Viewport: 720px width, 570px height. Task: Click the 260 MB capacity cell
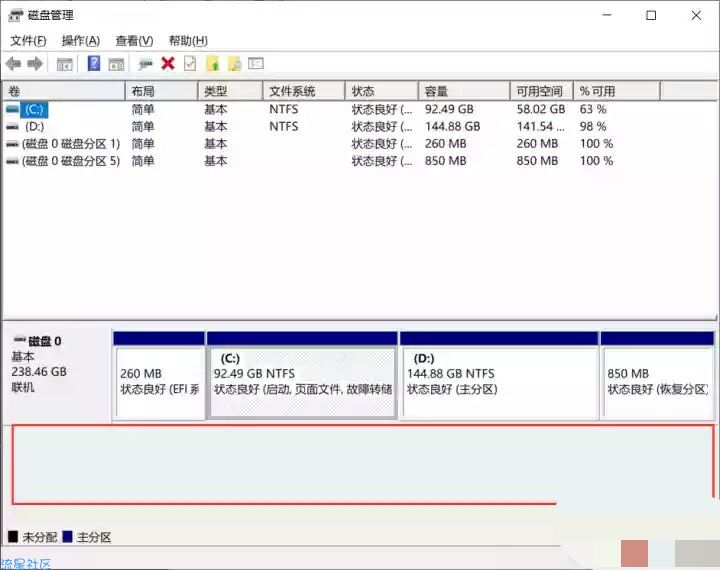coord(445,144)
